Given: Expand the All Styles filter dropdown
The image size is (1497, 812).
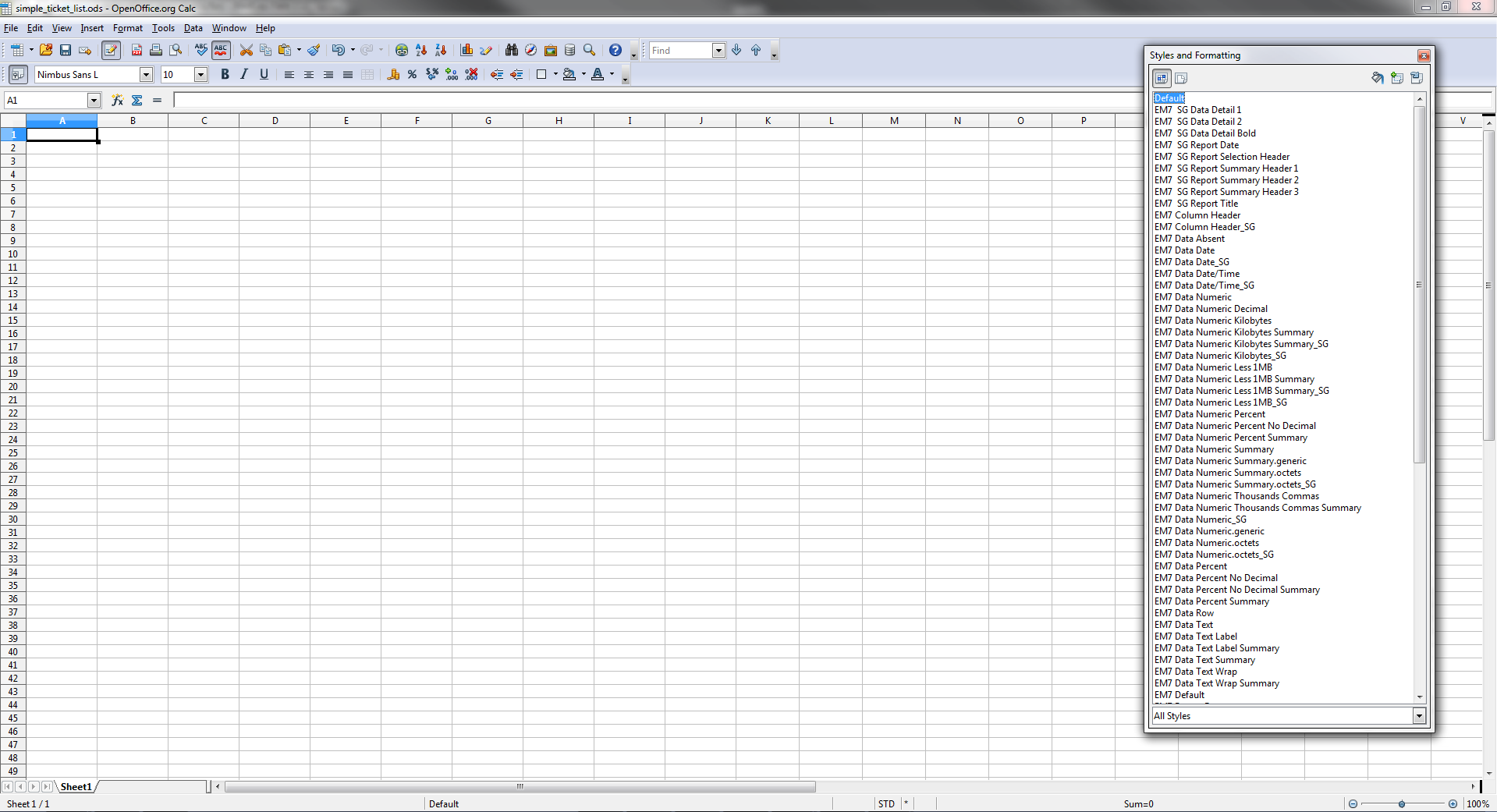Looking at the screenshot, I should coord(1418,716).
